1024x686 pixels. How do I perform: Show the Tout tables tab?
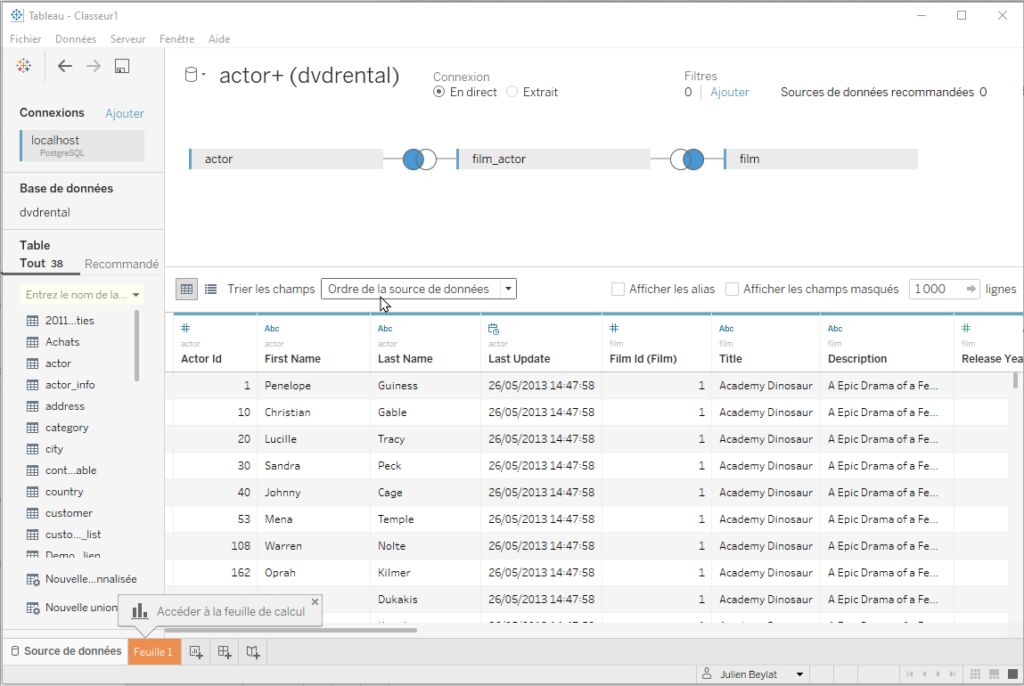[x=42, y=263]
